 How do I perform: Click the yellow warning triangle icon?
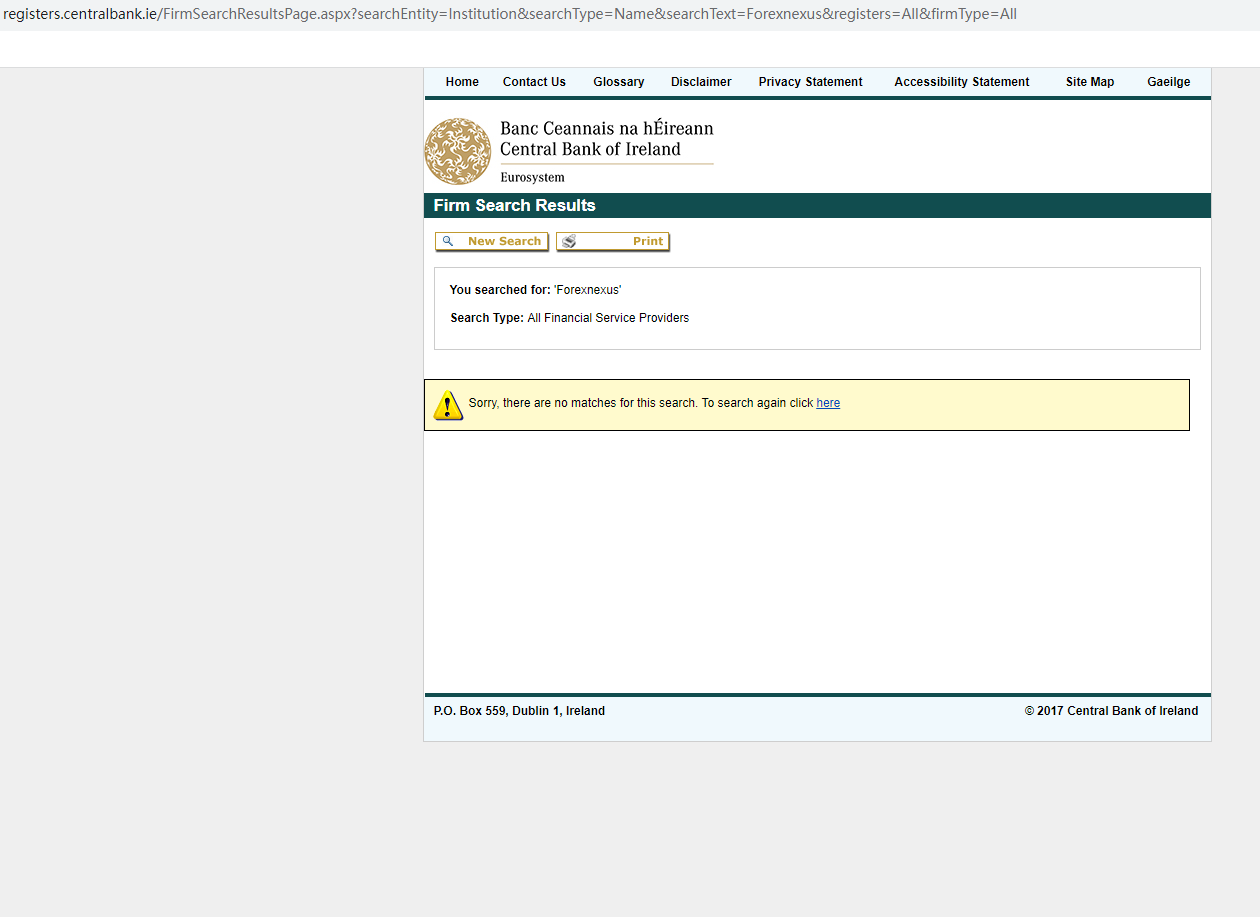(447, 405)
